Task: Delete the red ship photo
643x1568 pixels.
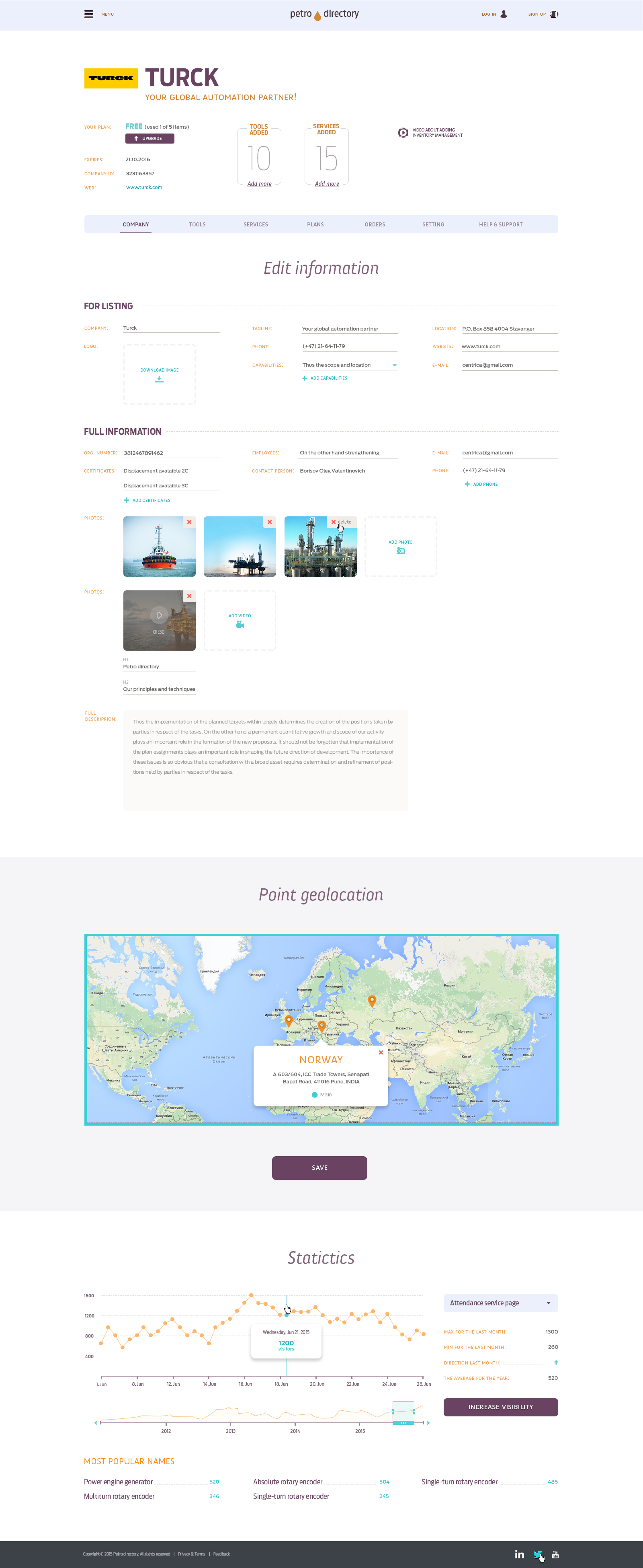Action: click(189, 522)
